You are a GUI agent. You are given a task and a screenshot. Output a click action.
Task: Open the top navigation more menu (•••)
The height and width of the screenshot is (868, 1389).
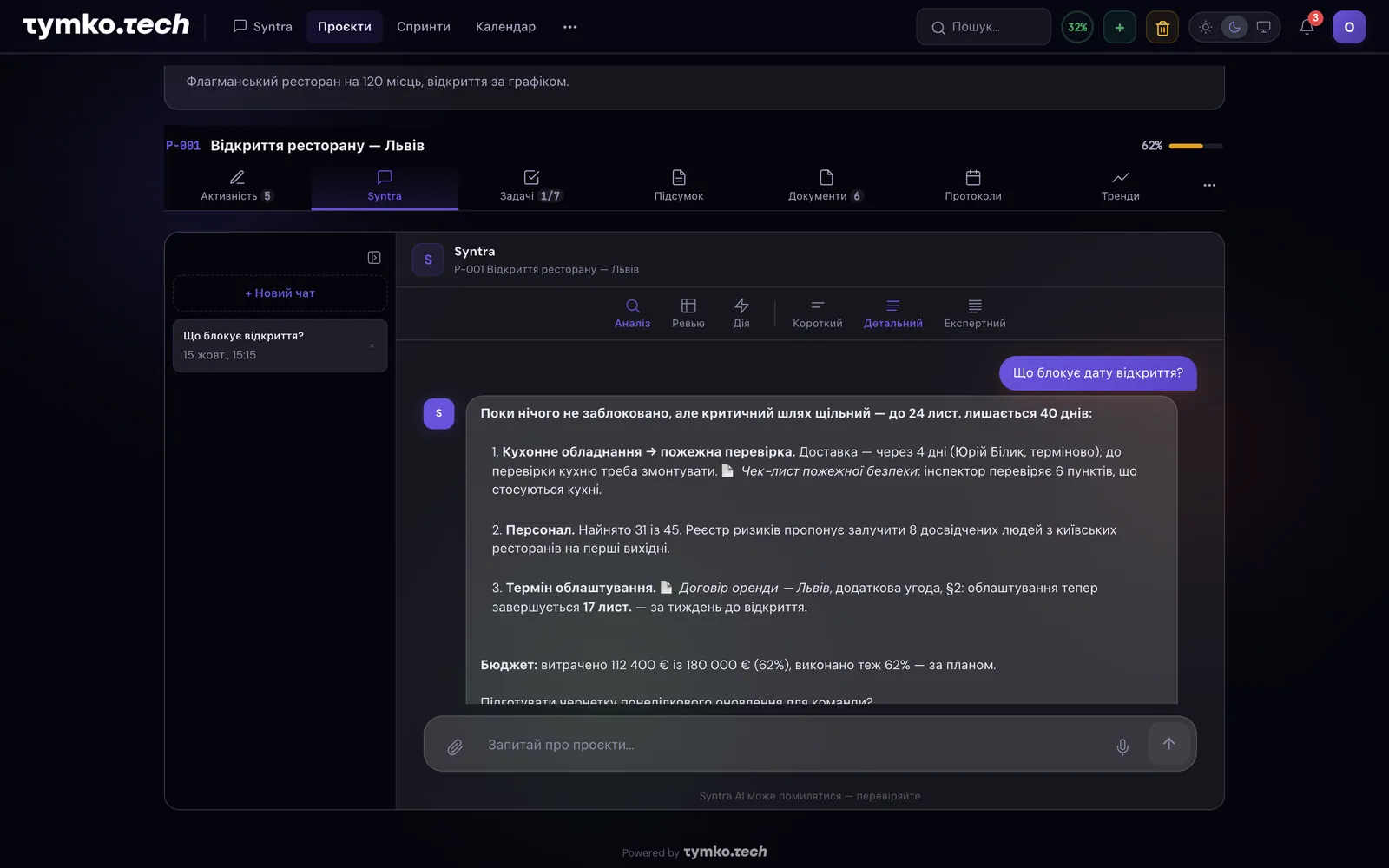(569, 27)
